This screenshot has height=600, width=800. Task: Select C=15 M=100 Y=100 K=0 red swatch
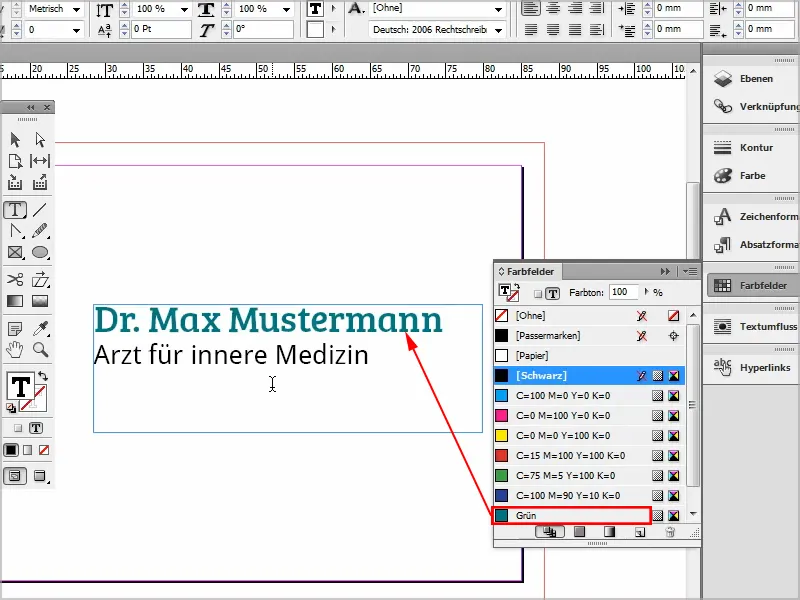click(x=589, y=456)
